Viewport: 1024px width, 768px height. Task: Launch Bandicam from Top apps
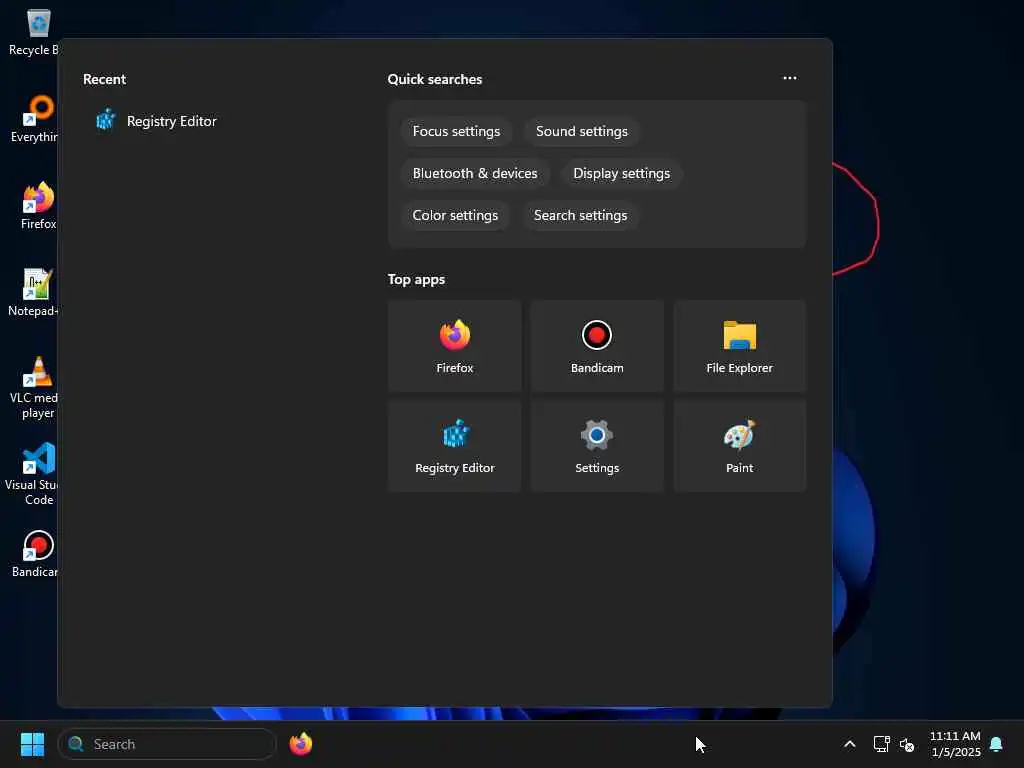(597, 346)
